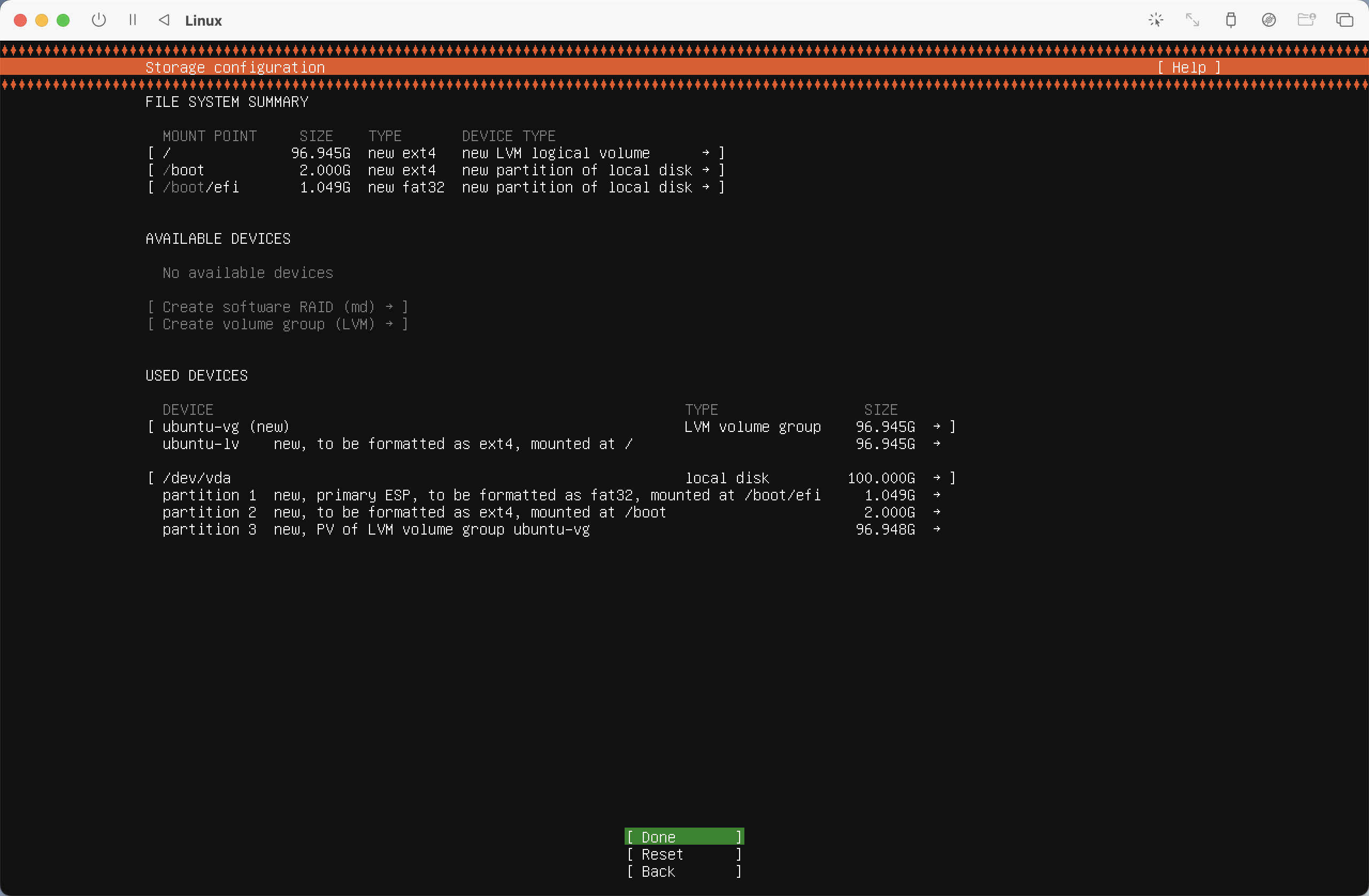Click the back triangle toolbar icon
This screenshot has width=1369, height=896.
[165, 20]
